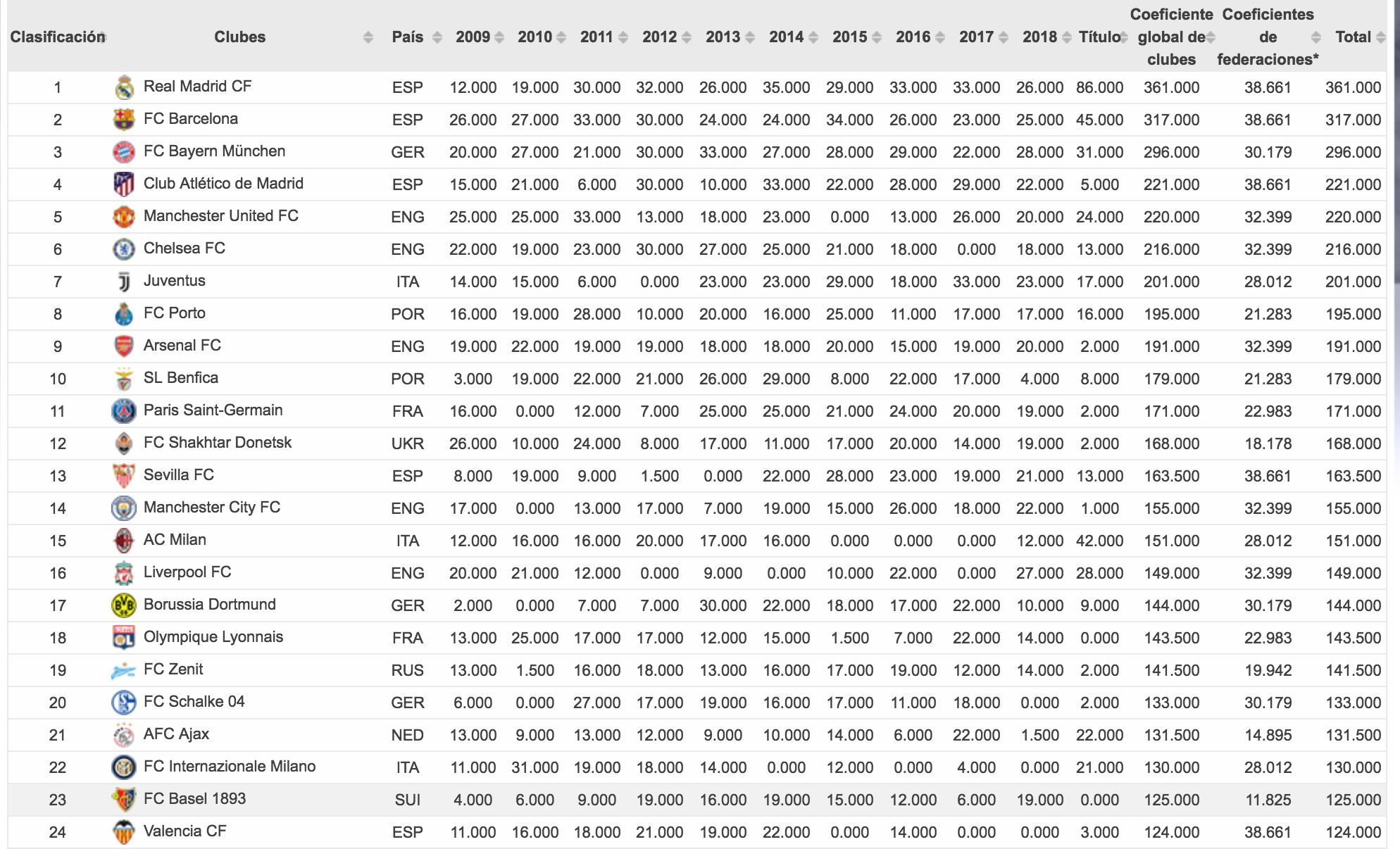Click the Valencia CF bat crest
Viewport: 1400px width, 849px height.
click(124, 832)
